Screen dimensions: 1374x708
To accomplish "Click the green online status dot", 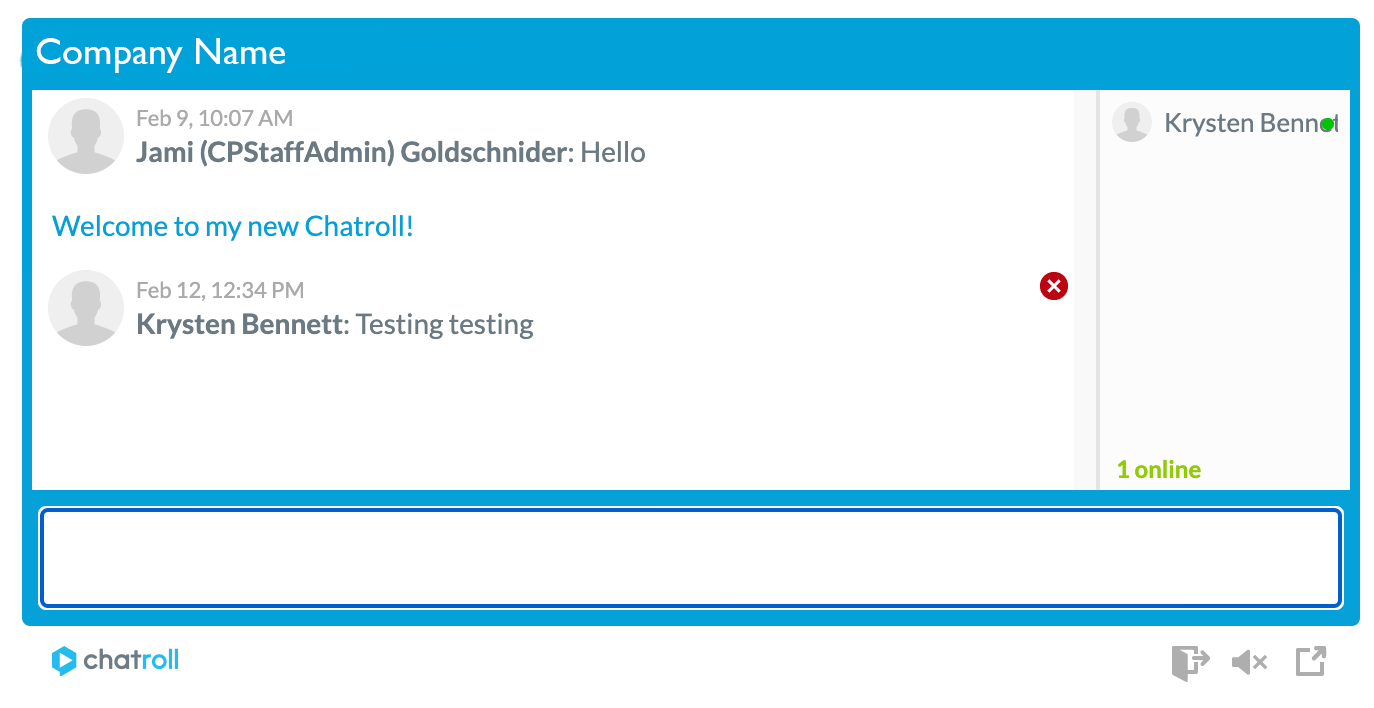I will [x=1327, y=124].
